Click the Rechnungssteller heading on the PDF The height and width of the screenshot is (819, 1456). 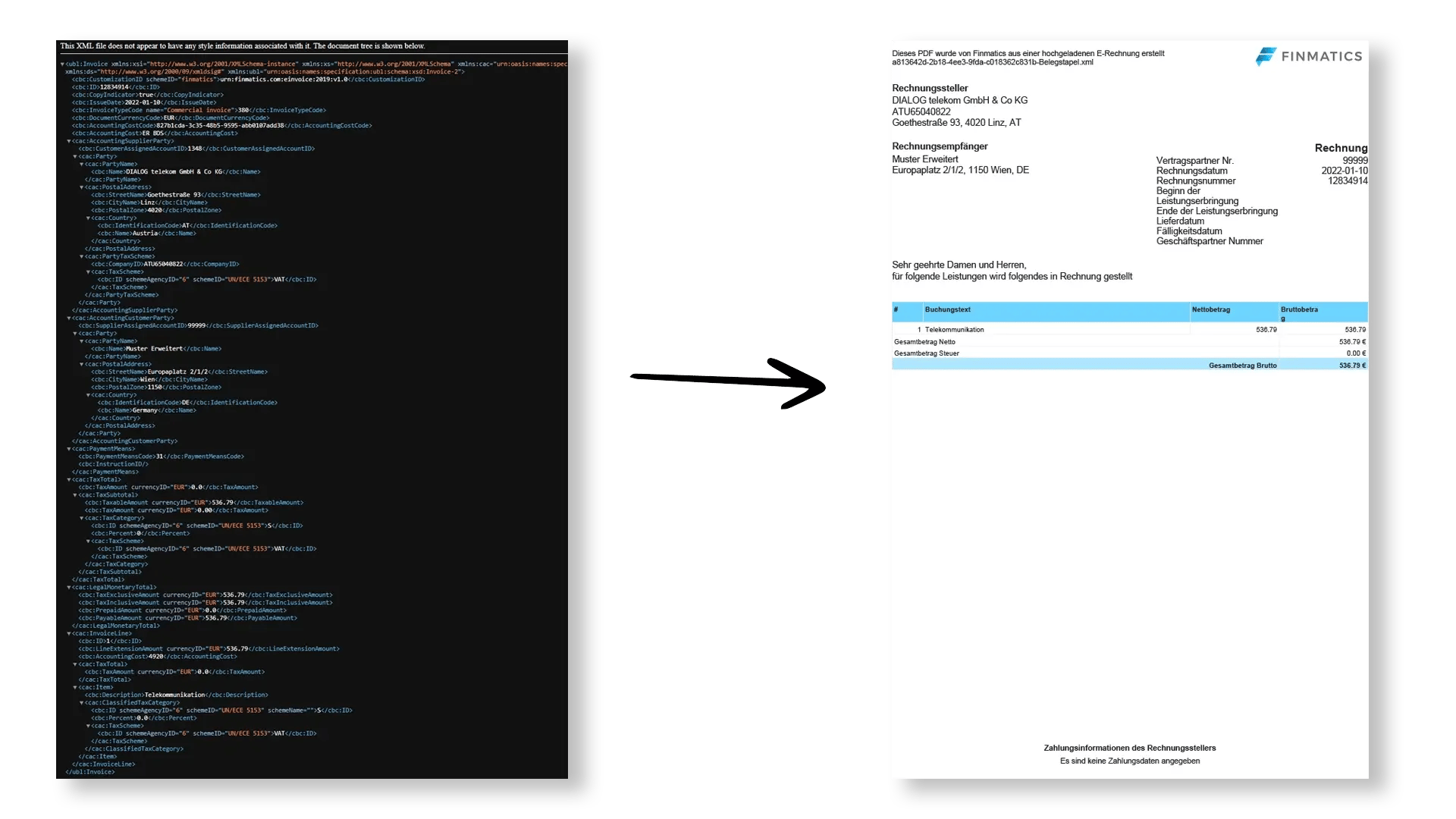930,88
